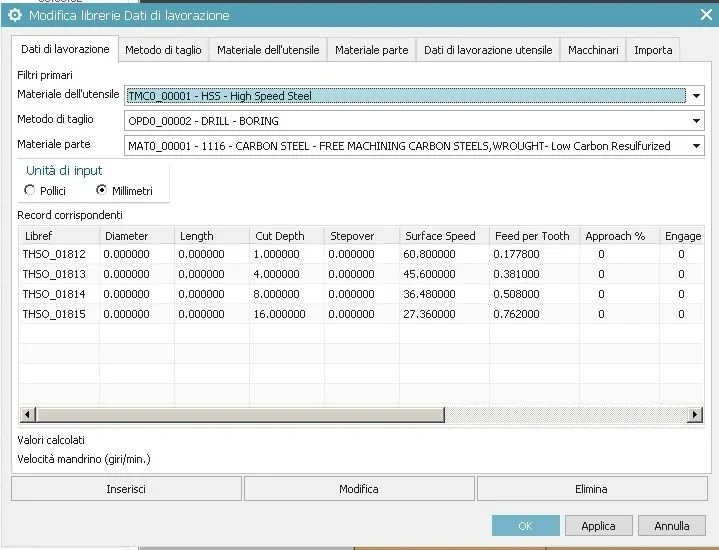
Task: Cancel with the Annulla button
Action: 672,526
